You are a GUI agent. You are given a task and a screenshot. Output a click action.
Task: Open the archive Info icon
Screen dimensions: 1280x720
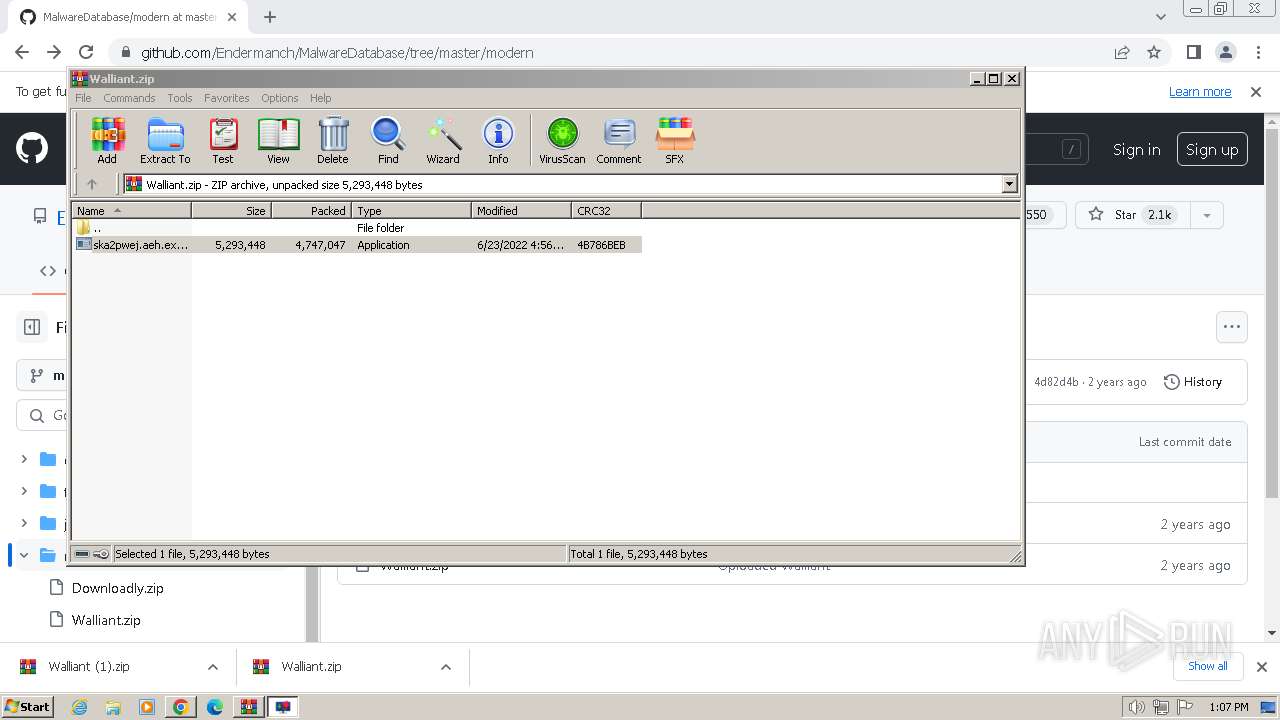(x=498, y=140)
